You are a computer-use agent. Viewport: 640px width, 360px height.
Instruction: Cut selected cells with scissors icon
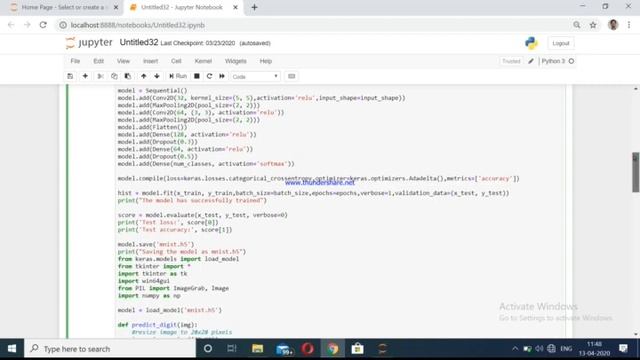[100, 76]
